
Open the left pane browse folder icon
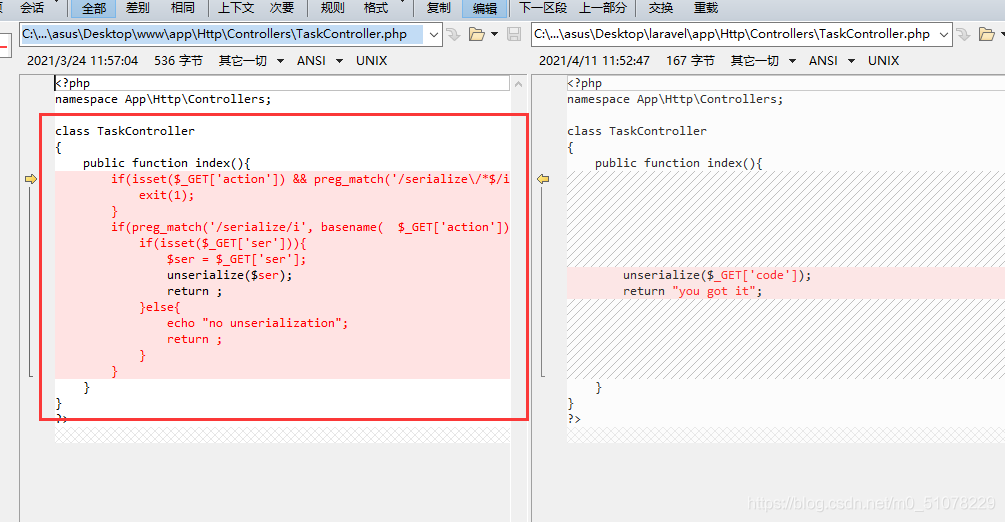coord(476,35)
